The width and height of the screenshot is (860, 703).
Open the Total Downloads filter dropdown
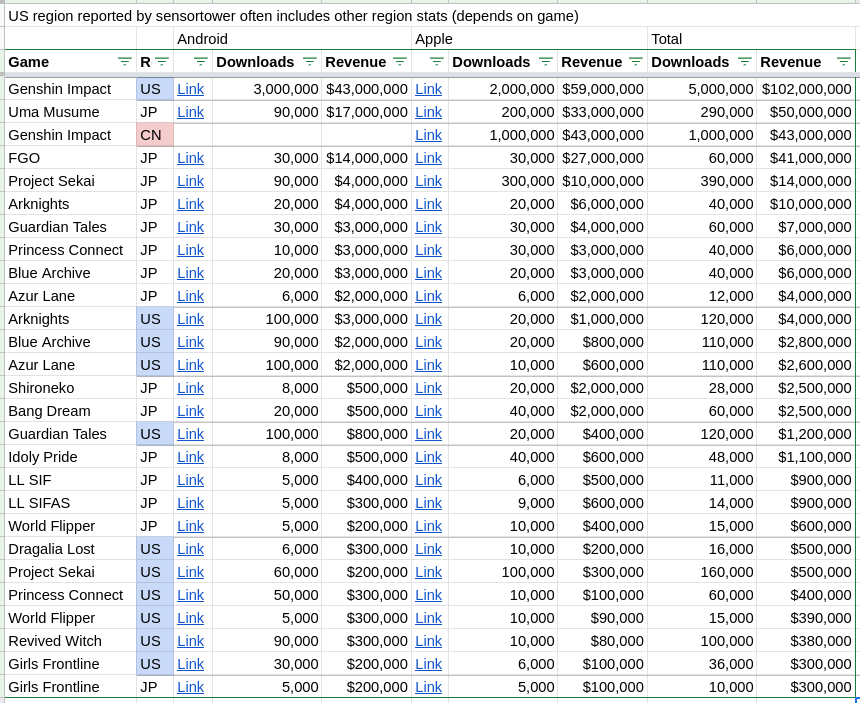(x=744, y=62)
